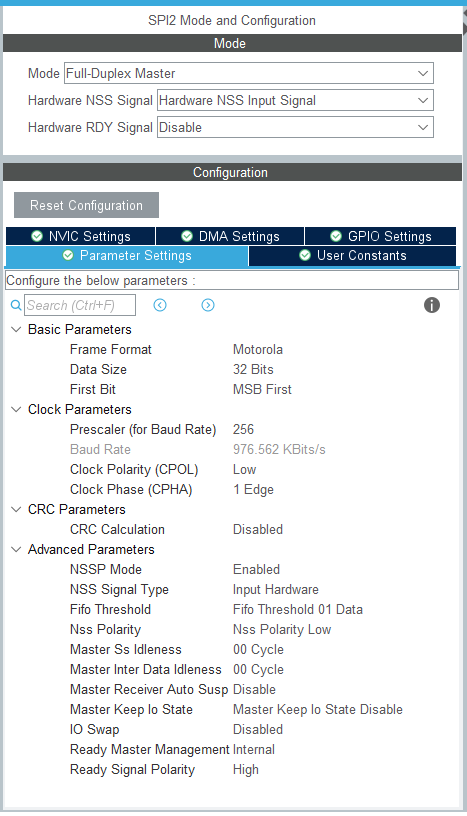The height and width of the screenshot is (816, 467).
Task: Open the Hardware NSS Signal dropdown
Action: [295, 100]
